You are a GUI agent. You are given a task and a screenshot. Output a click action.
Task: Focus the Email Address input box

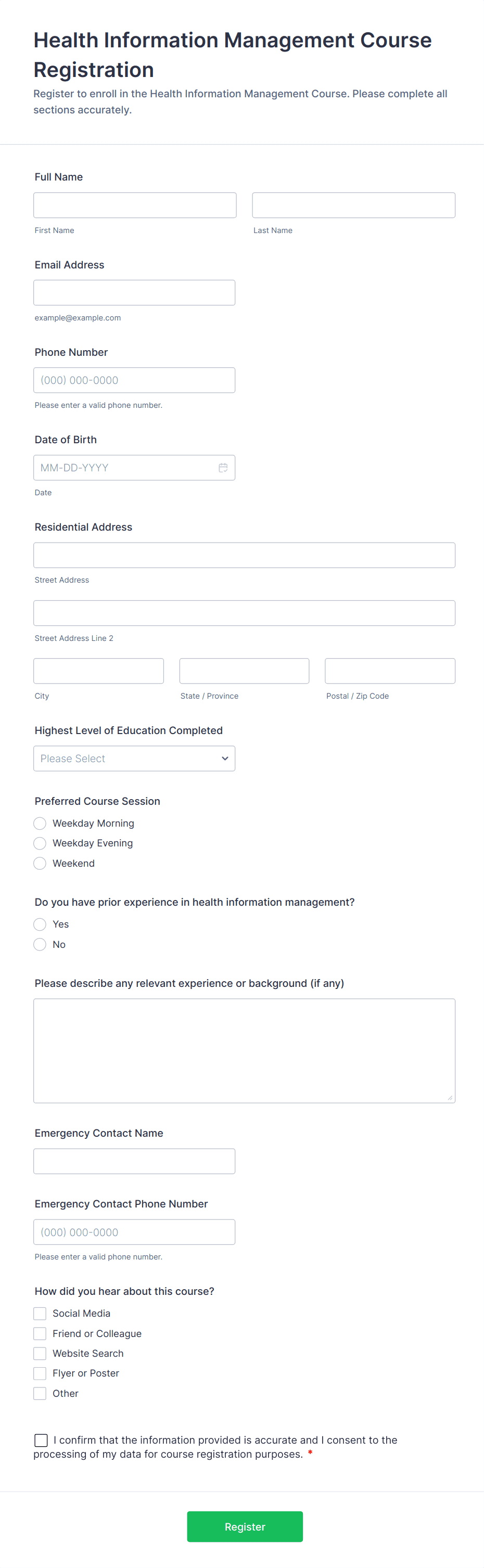pos(134,293)
